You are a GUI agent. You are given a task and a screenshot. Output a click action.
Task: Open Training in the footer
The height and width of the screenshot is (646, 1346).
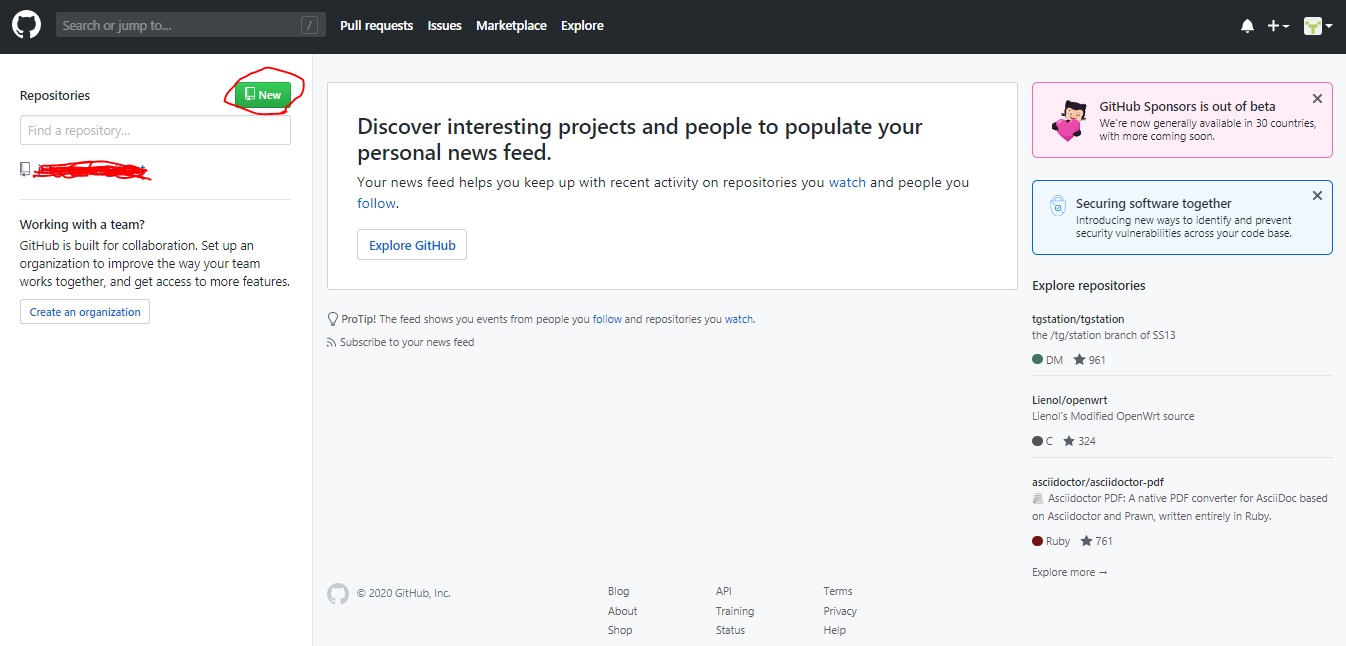735,611
